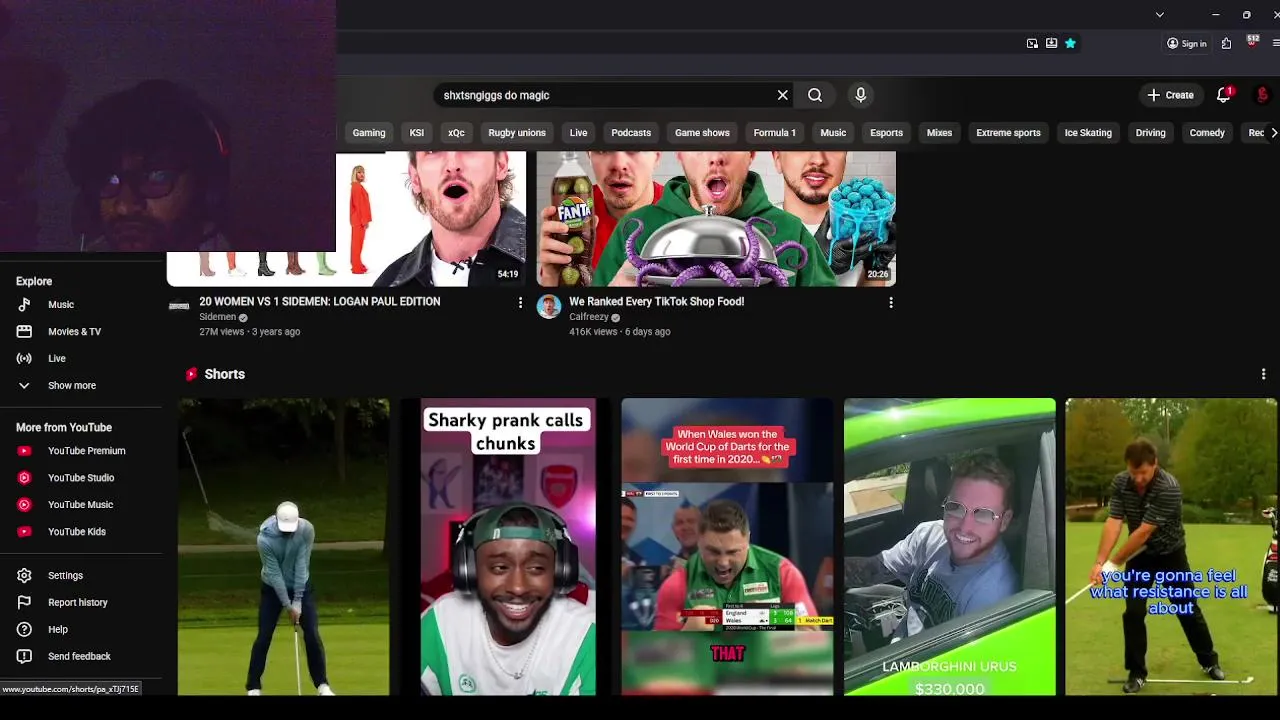Open the Shorts section more options menu

(x=1263, y=374)
